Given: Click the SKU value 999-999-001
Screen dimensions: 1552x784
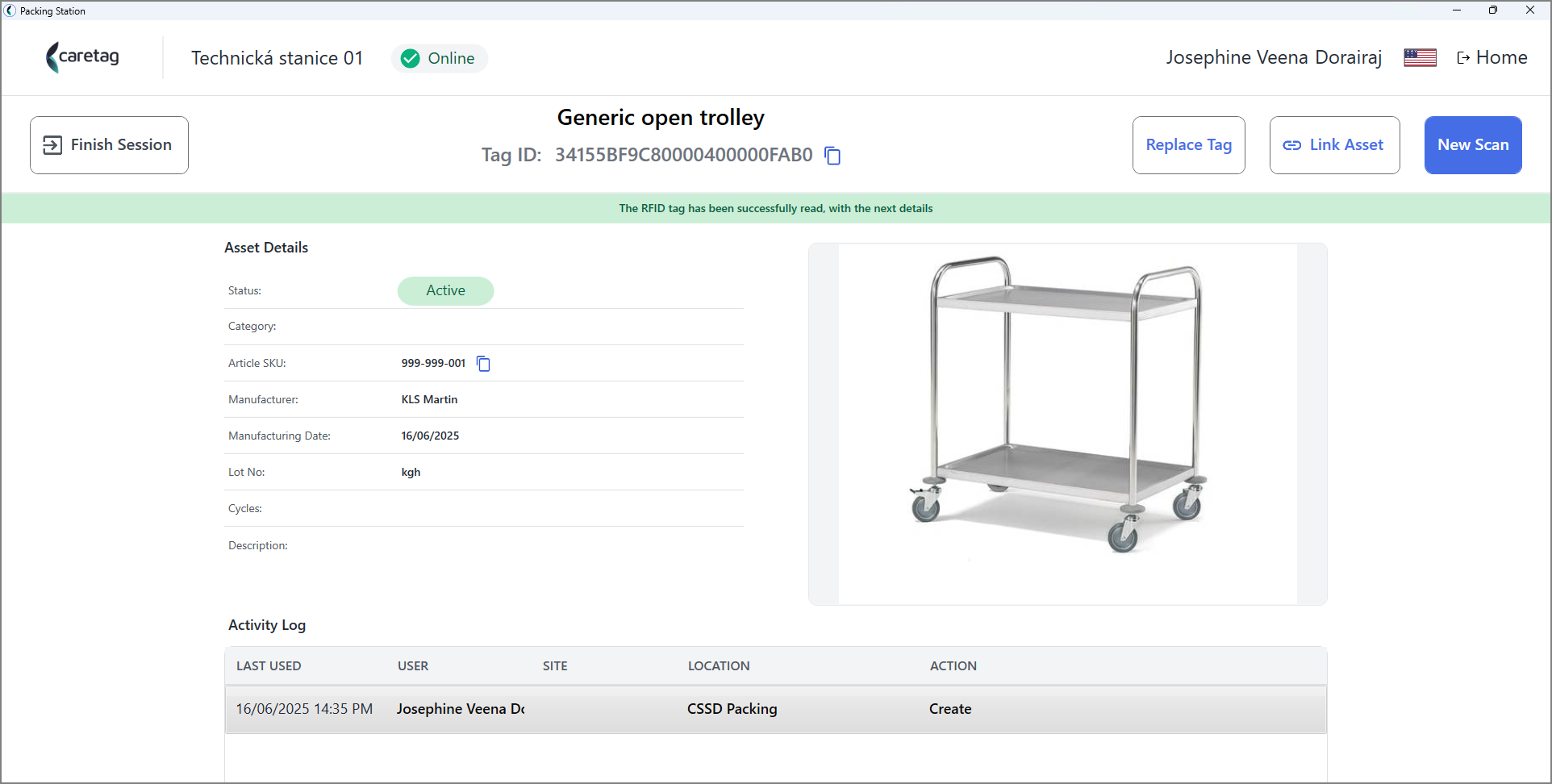Looking at the screenshot, I should point(433,363).
